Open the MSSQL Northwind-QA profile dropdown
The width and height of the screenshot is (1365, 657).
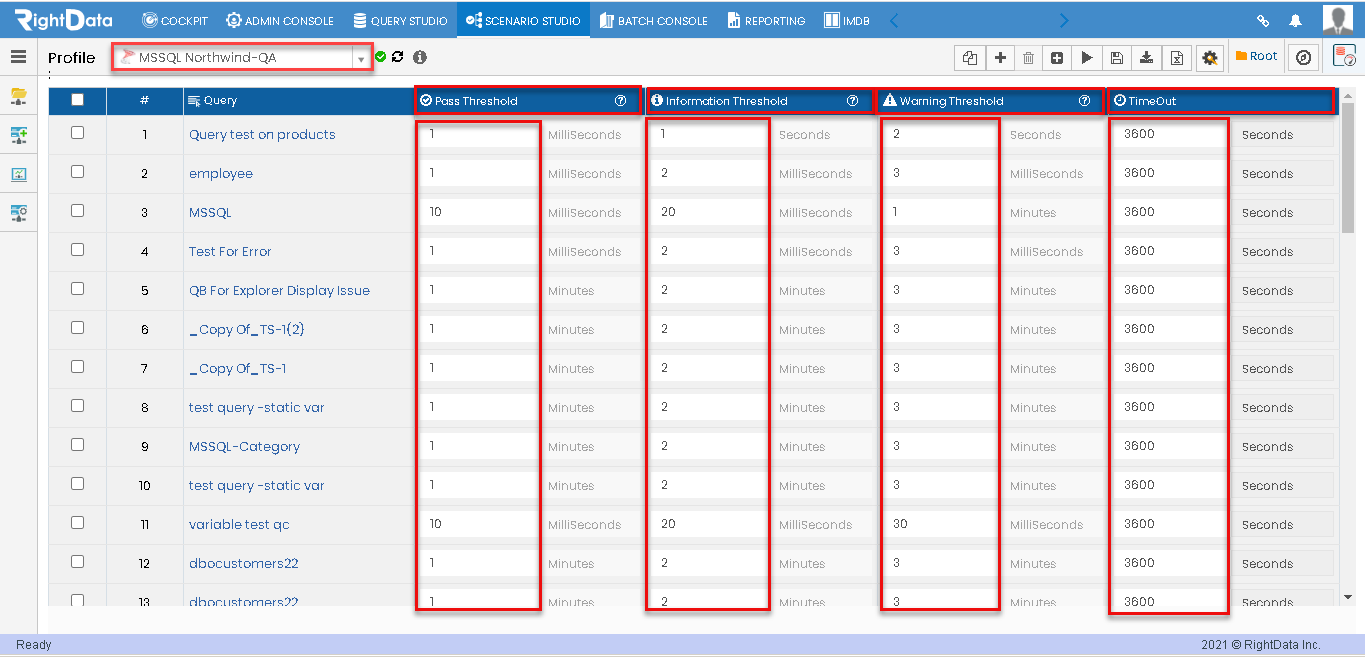242,58
